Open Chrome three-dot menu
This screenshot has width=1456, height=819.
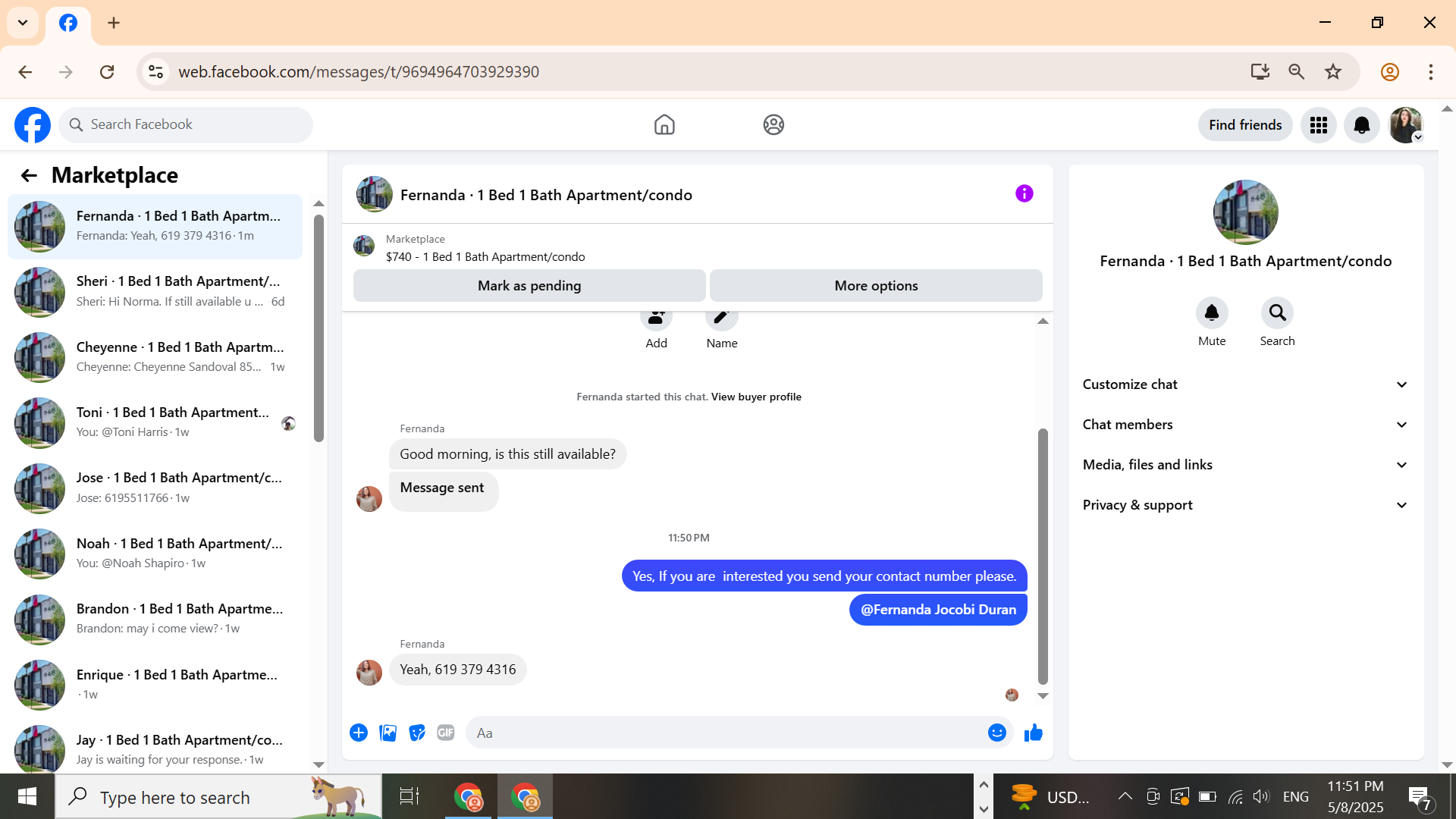tap(1431, 72)
